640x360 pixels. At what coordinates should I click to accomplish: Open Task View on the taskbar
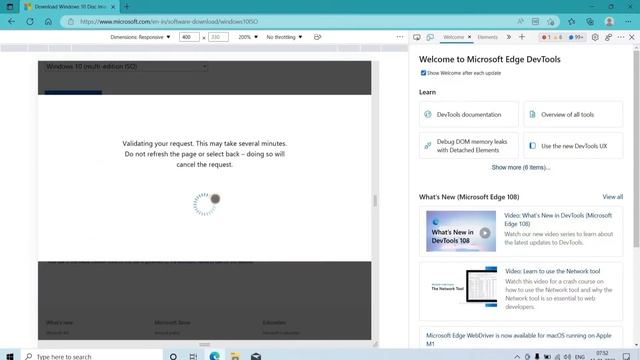[x=193, y=356]
